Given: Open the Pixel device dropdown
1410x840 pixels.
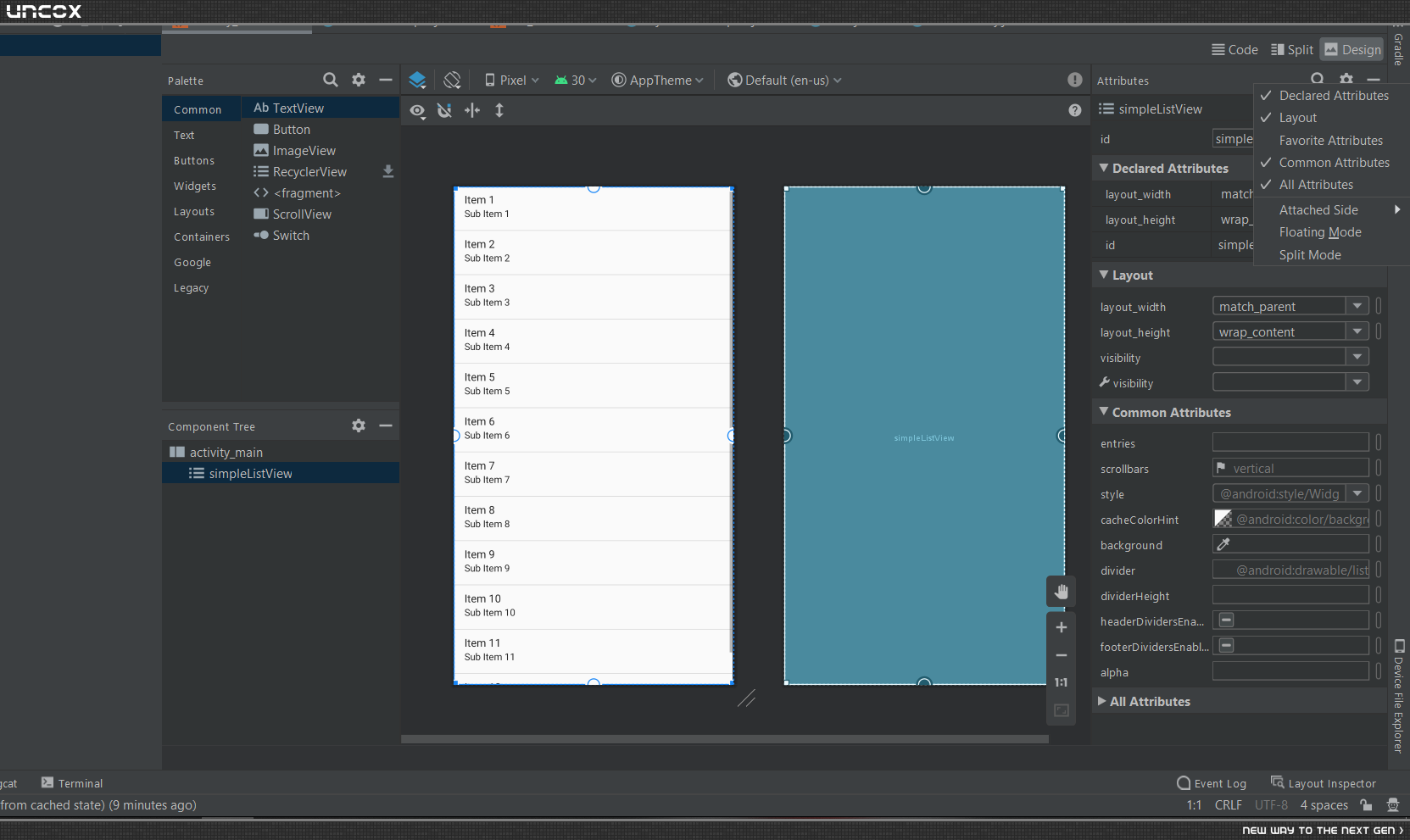Looking at the screenshot, I should pos(511,80).
